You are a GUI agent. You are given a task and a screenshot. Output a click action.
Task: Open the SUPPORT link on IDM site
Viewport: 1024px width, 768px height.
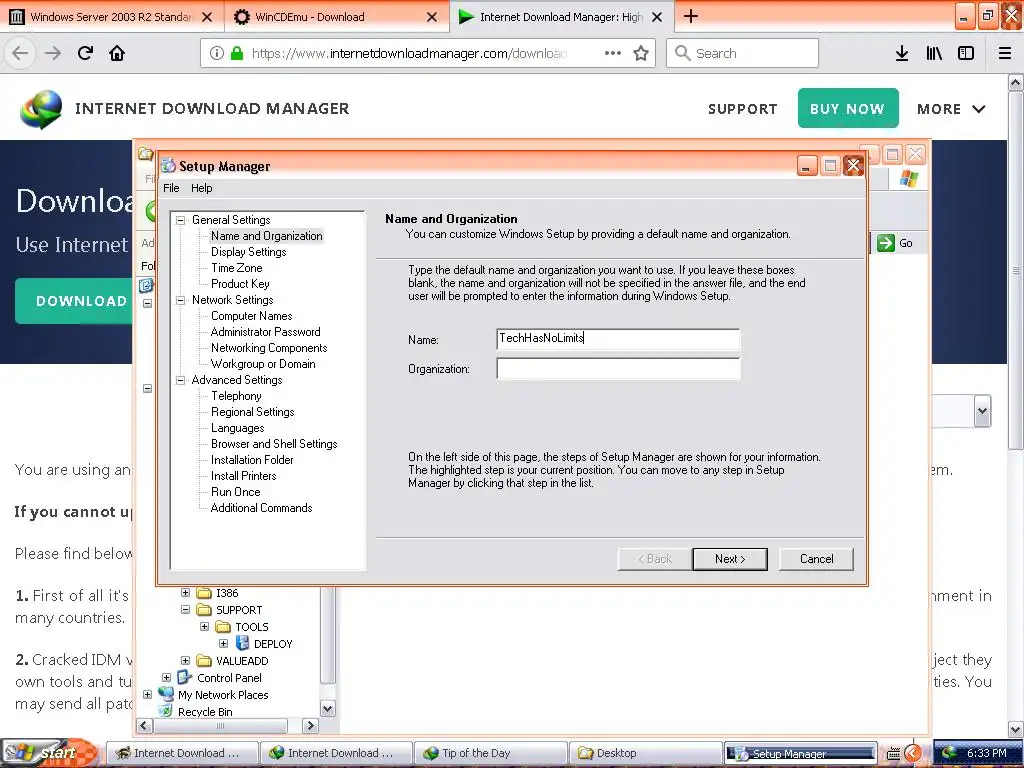click(743, 109)
